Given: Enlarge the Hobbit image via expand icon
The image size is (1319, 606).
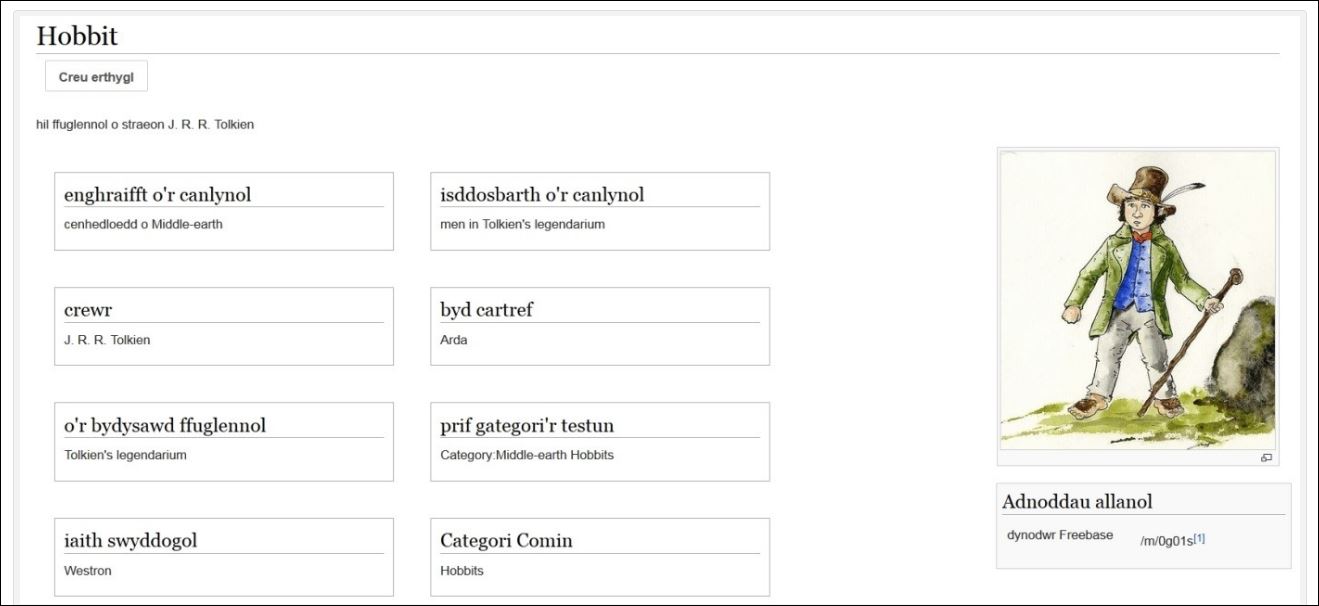Looking at the screenshot, I should pyautogui.click(x=1266, y=458).
